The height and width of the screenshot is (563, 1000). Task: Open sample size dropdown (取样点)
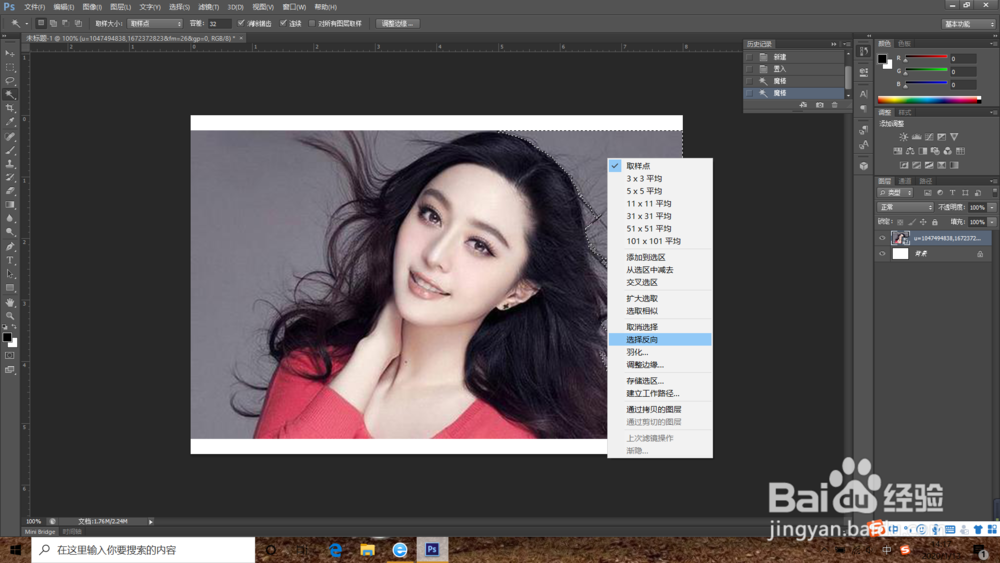coord(155,24)
